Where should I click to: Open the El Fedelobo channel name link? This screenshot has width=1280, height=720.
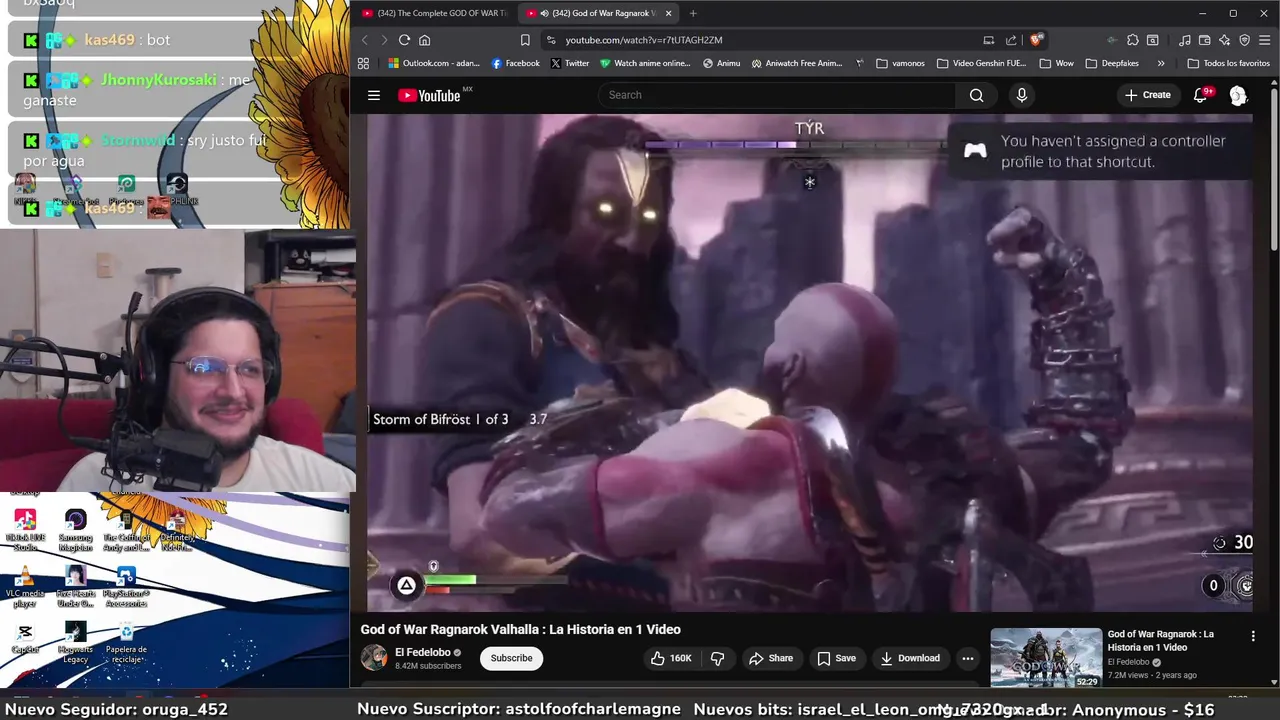pos(423,652)
